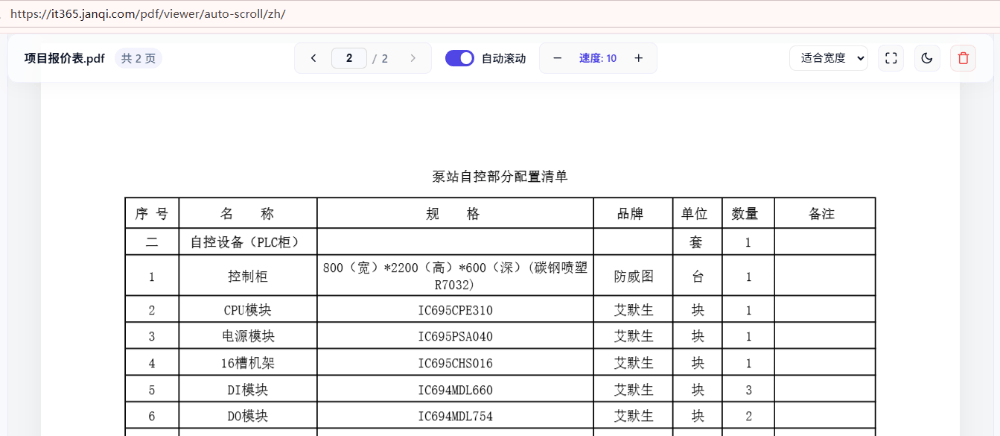Viewport: 1000px width, 436px height.
Task: Click the file name 项目报价表.pdf
Action: [64, 59]
